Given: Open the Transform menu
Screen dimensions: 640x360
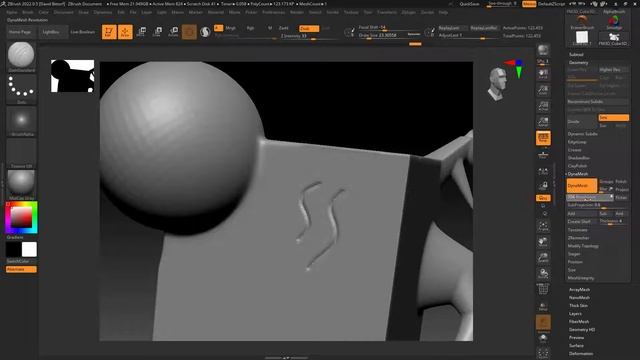Looking at the screenshot, I should (387, 12).
